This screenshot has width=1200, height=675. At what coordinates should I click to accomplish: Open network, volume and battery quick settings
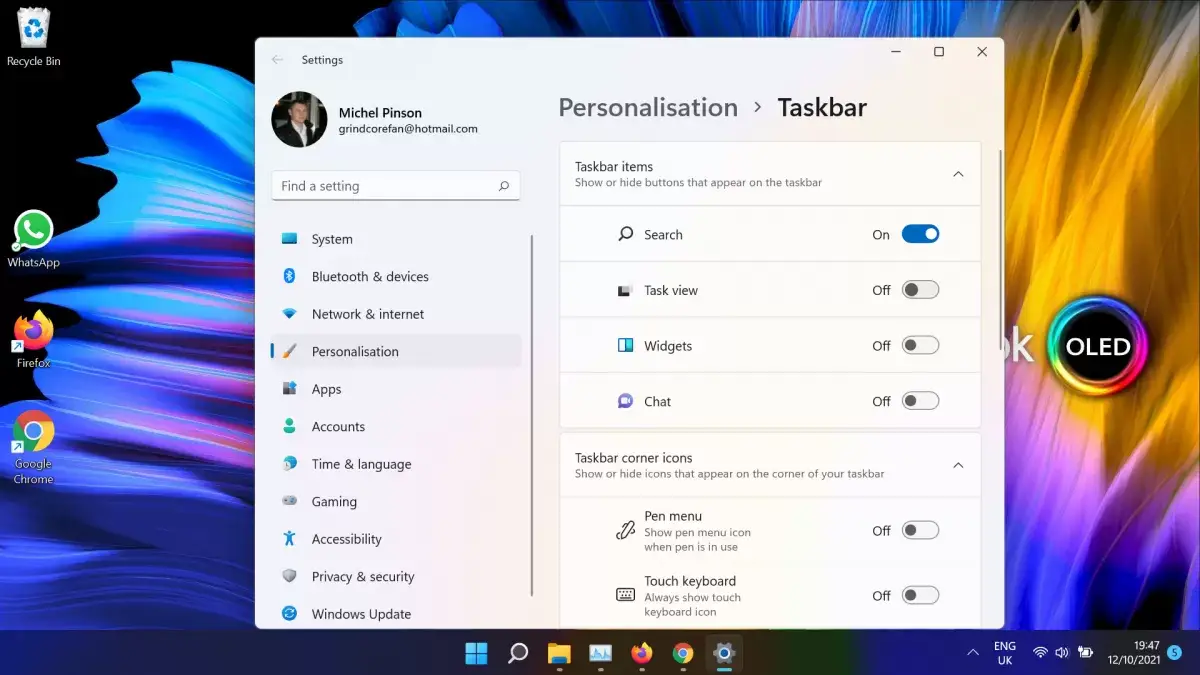coord(1063,653)
